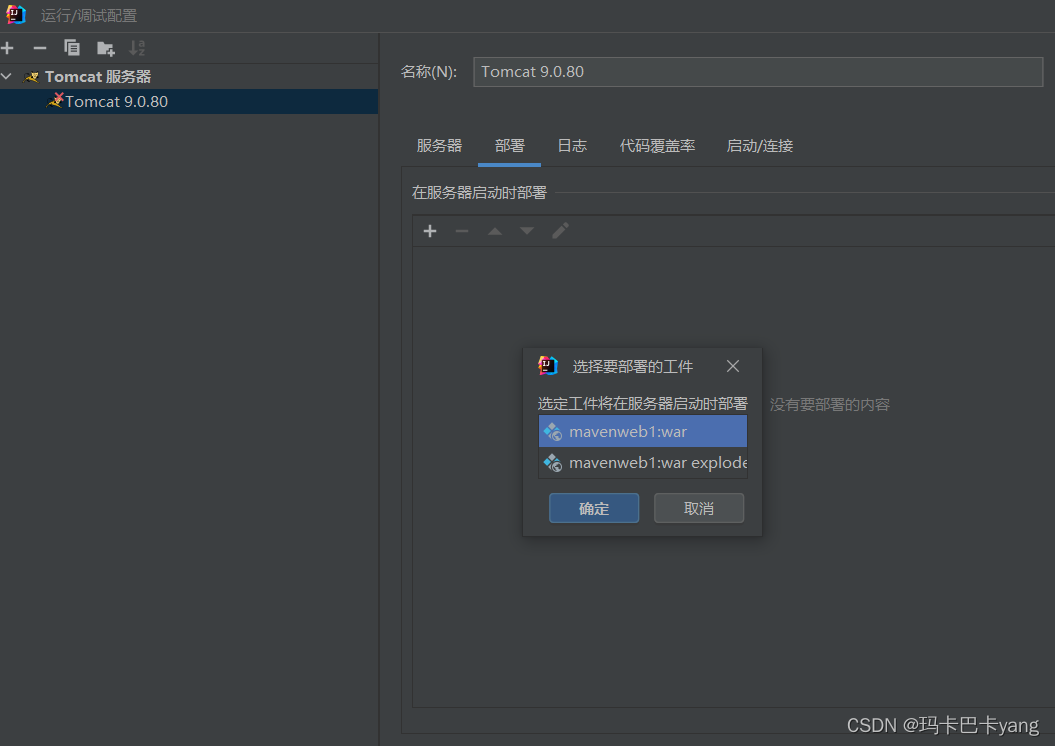
Task: Switch to the 部署 tab
Action: click(509, 145)
